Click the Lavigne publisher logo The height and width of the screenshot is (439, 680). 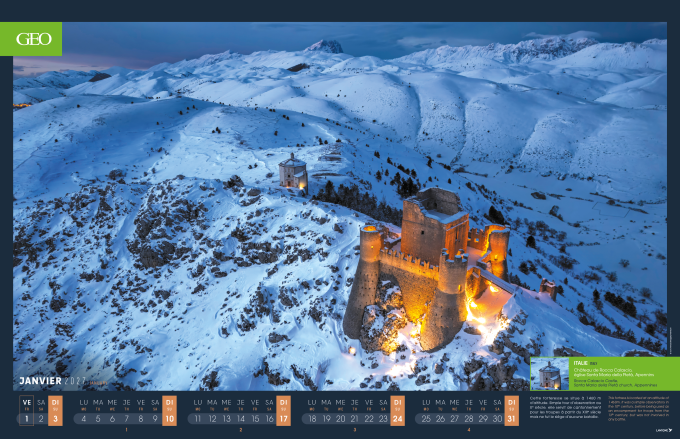point(661,431)
